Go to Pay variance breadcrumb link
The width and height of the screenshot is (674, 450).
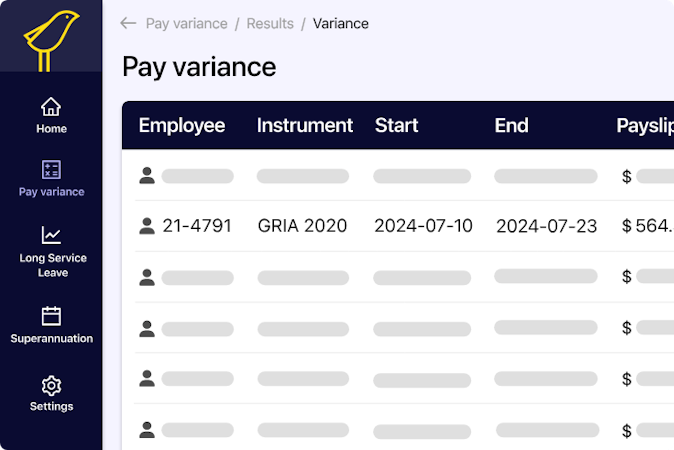[186, 23]
